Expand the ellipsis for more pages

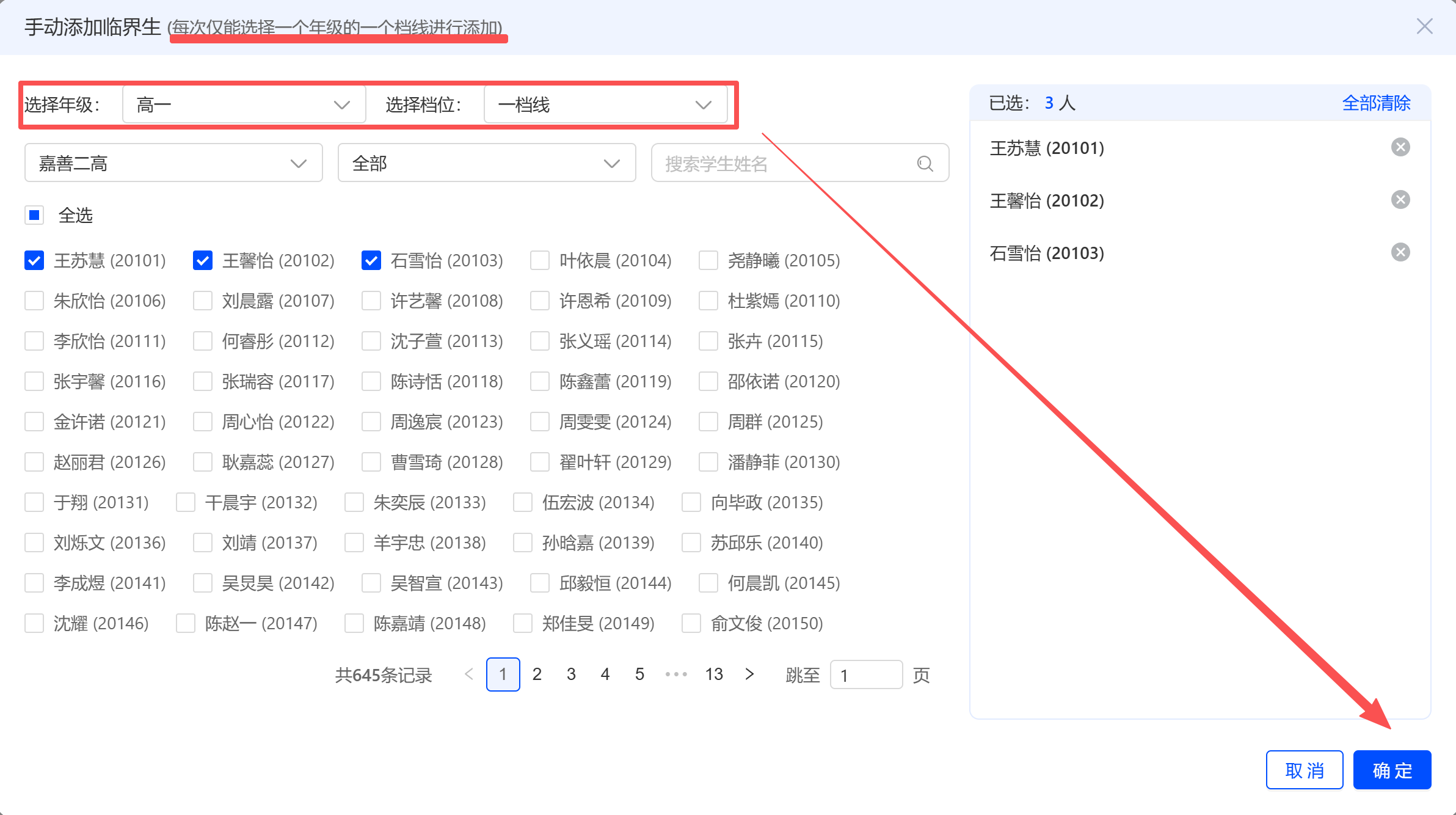(x=676, y=674)
